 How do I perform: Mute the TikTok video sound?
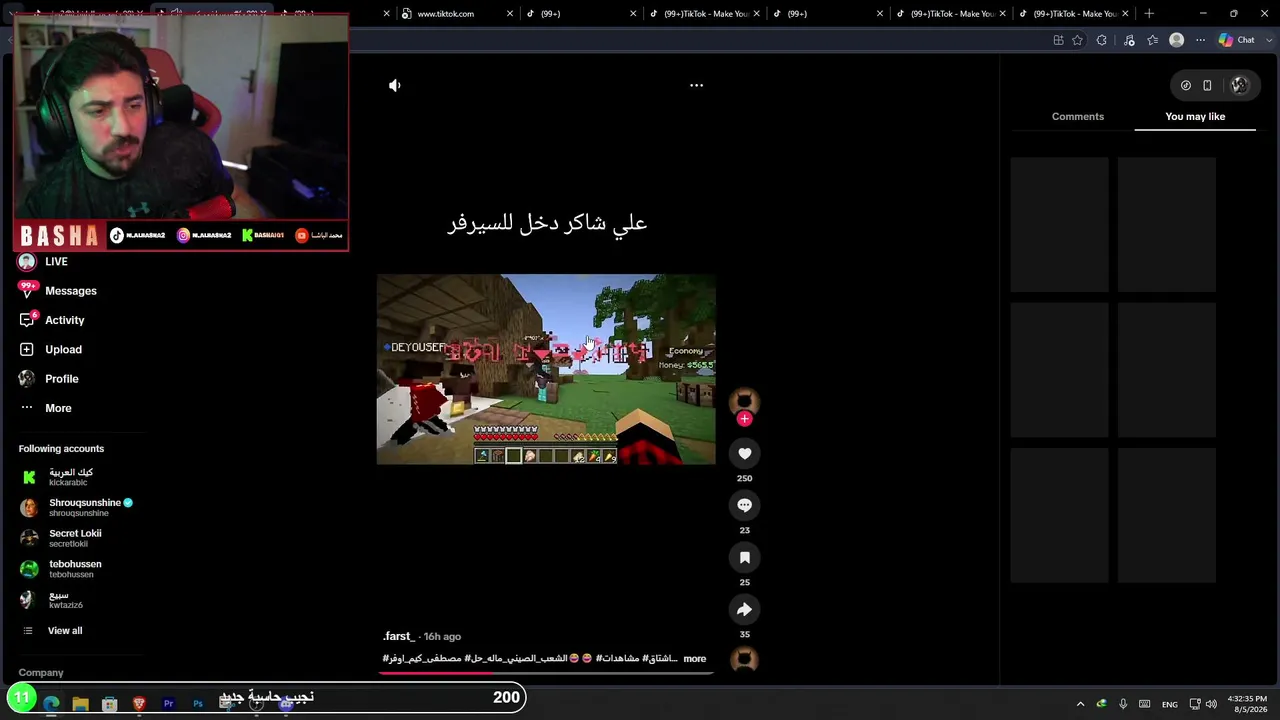point(395,86)
